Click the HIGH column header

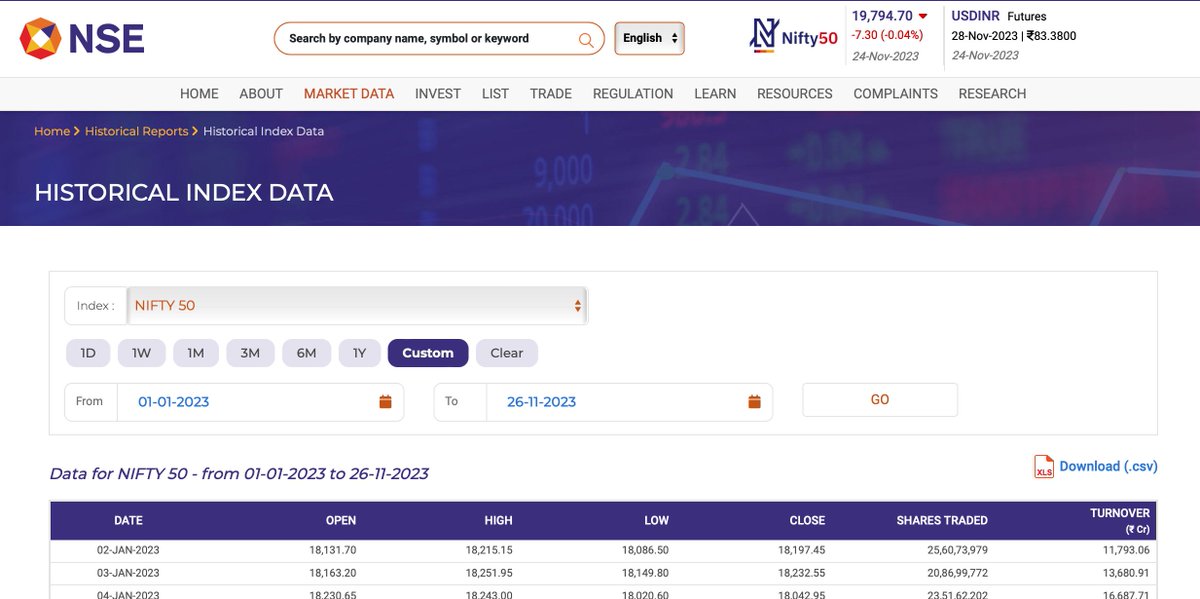tap(498, 521)
